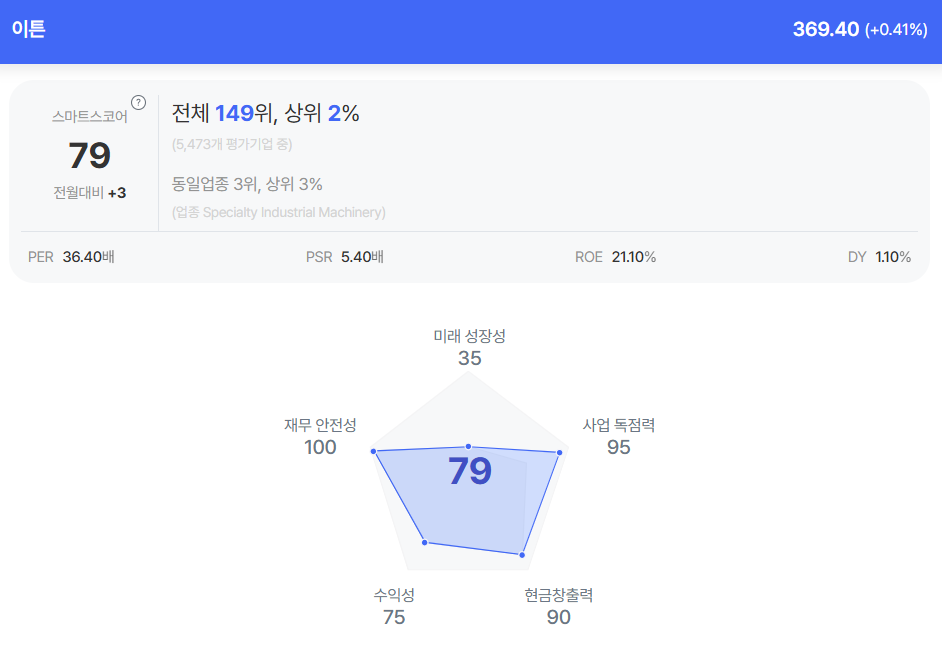Click the 369.40 stock price
The width and height of the screenshot is (942, 652).
point(825,29)
